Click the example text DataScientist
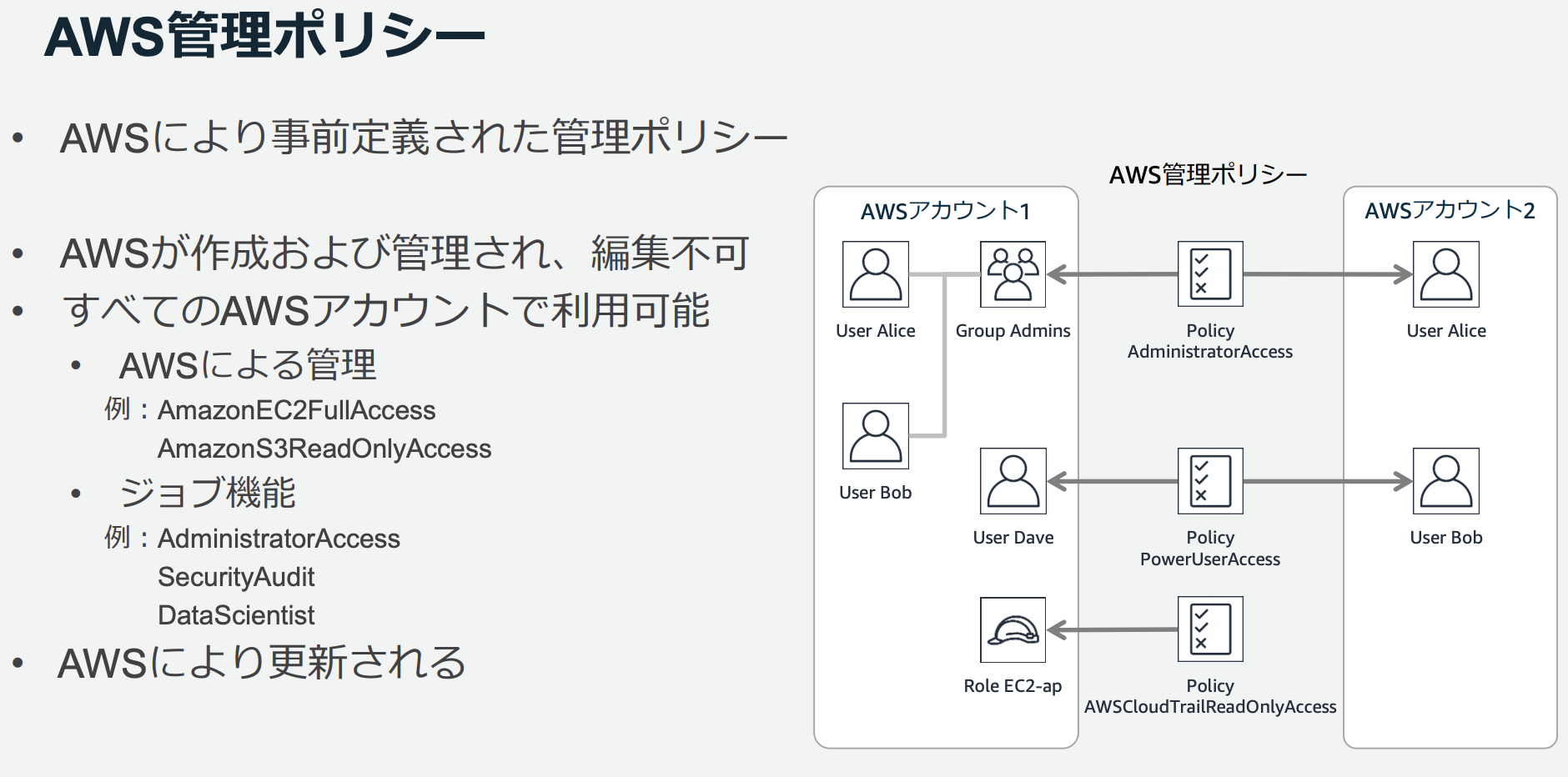The image size is (1568, 777). [236, 615]
